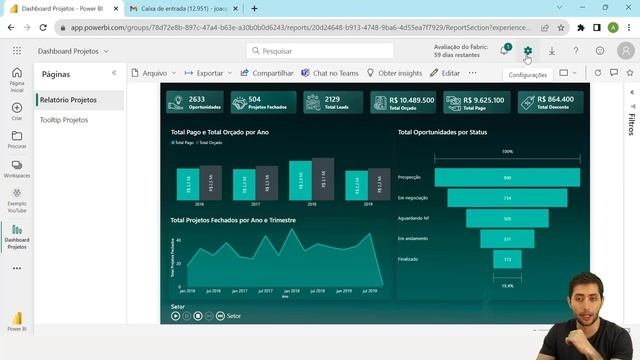Open the user account avatar
The width and height of the screenshot is (640, 360).
click(x=625, y=51)
